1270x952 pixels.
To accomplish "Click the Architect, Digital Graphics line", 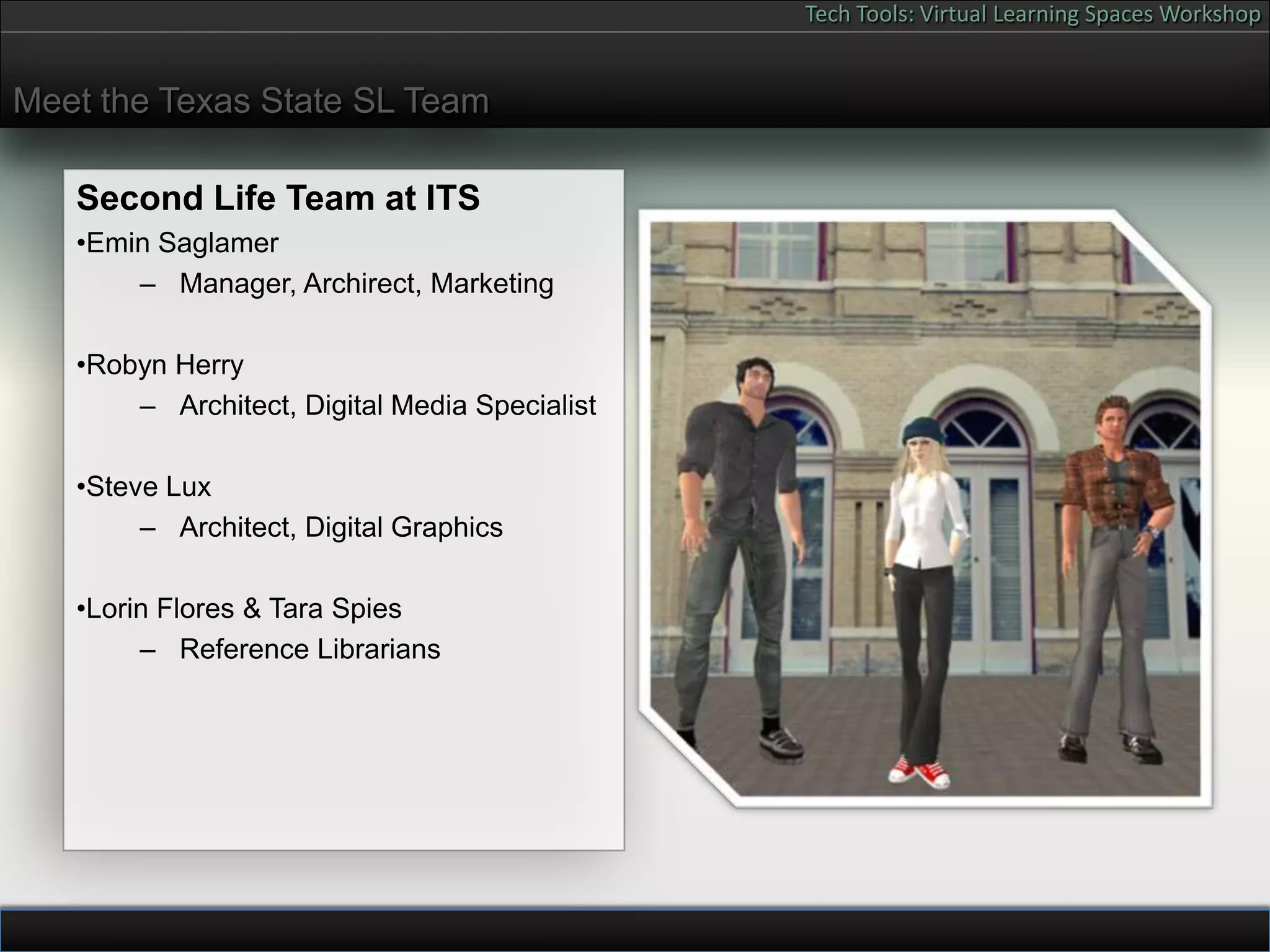I will 341,527.
